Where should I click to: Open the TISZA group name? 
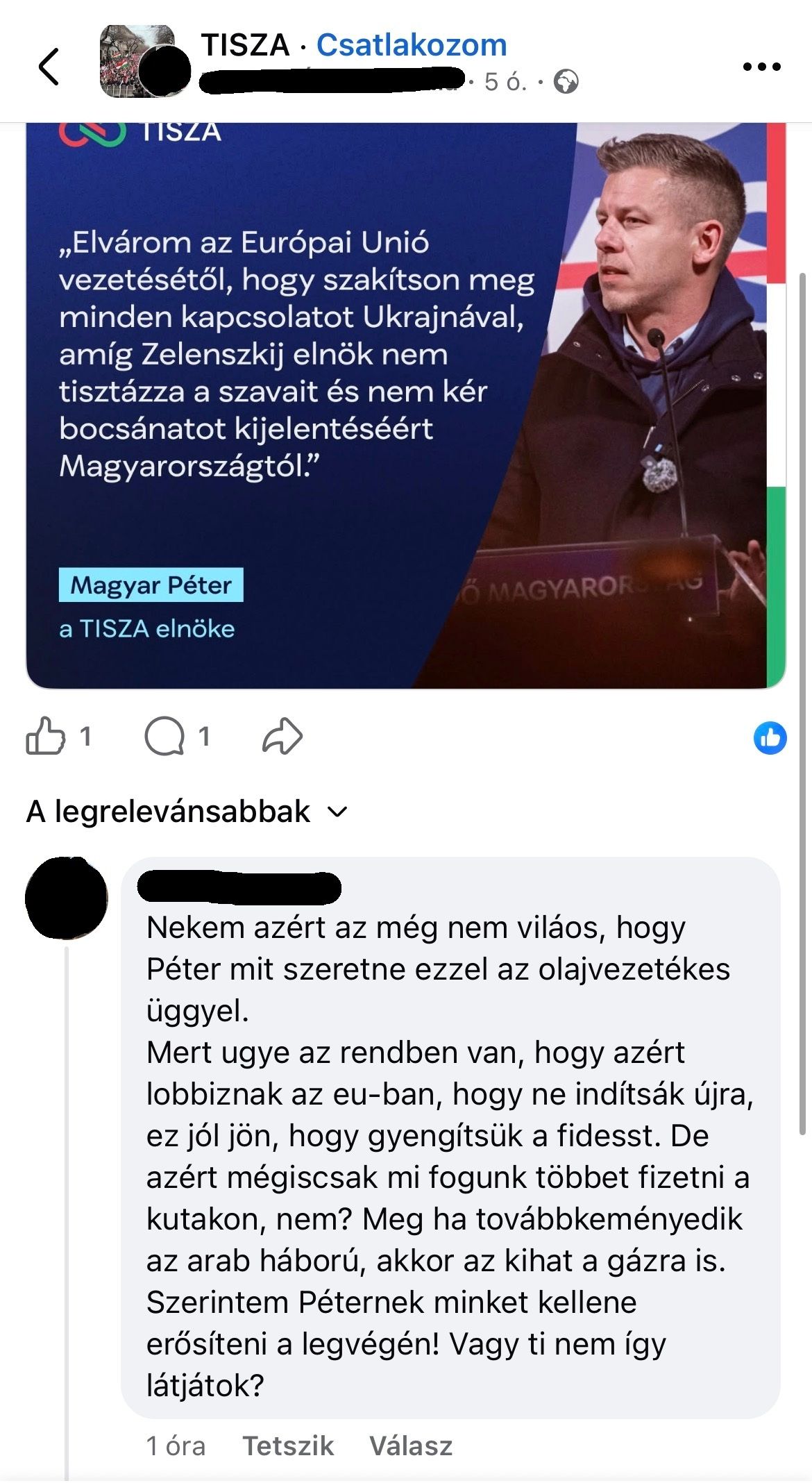tap(245, 45)
